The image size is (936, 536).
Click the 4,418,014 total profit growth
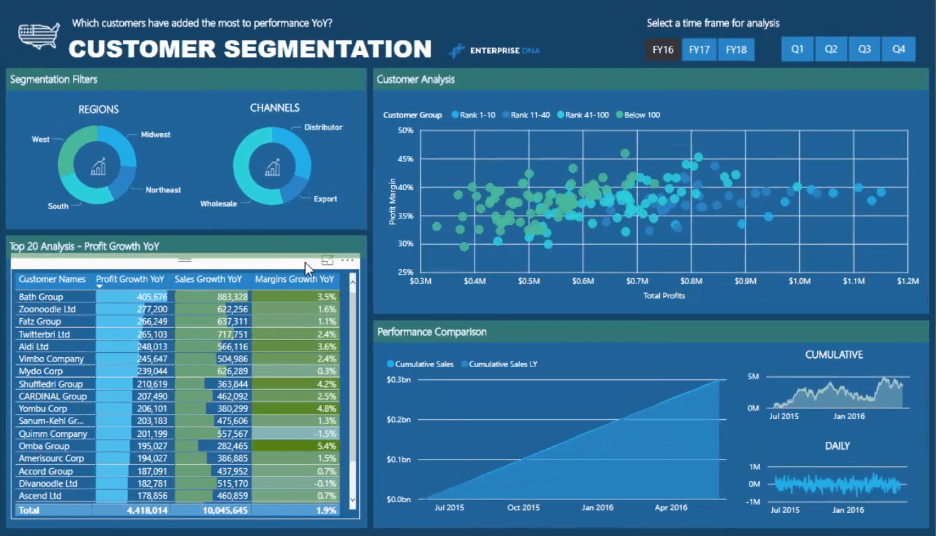(147, 510)
